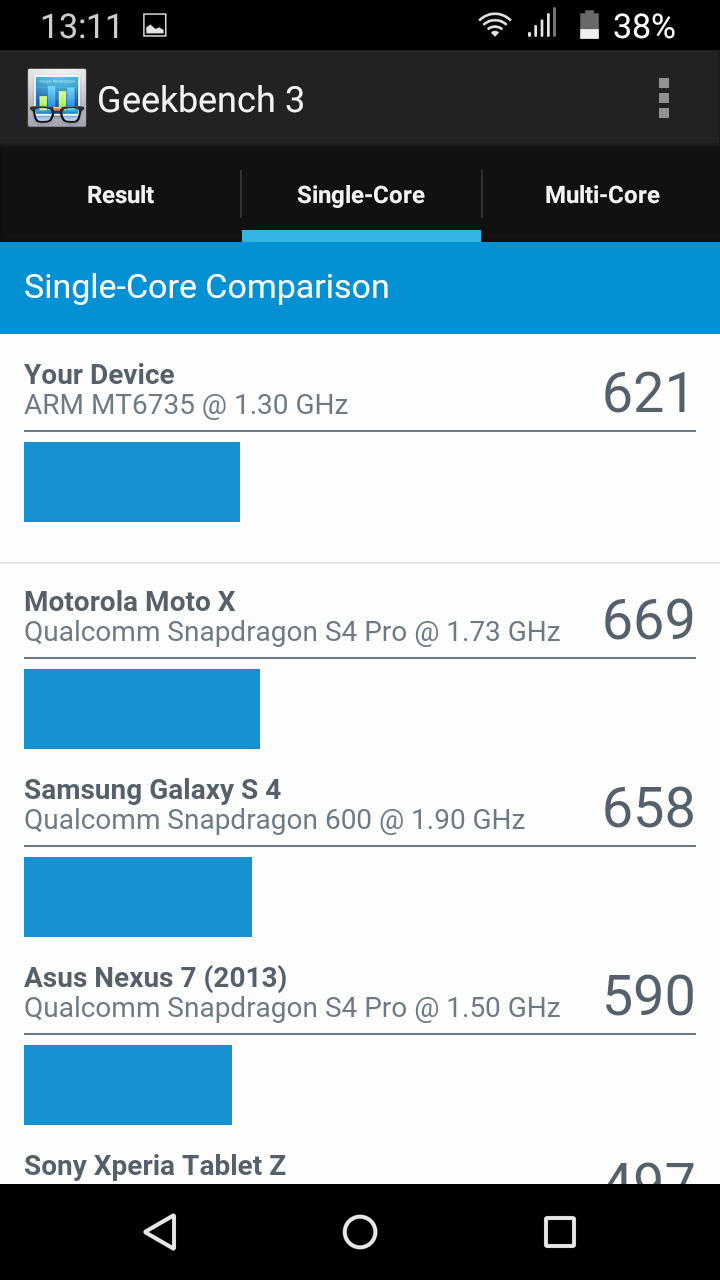Viewport: 720px width, 1280px height.
Task: Tap the battery indicator icon
Action: (x=590, y=24)
